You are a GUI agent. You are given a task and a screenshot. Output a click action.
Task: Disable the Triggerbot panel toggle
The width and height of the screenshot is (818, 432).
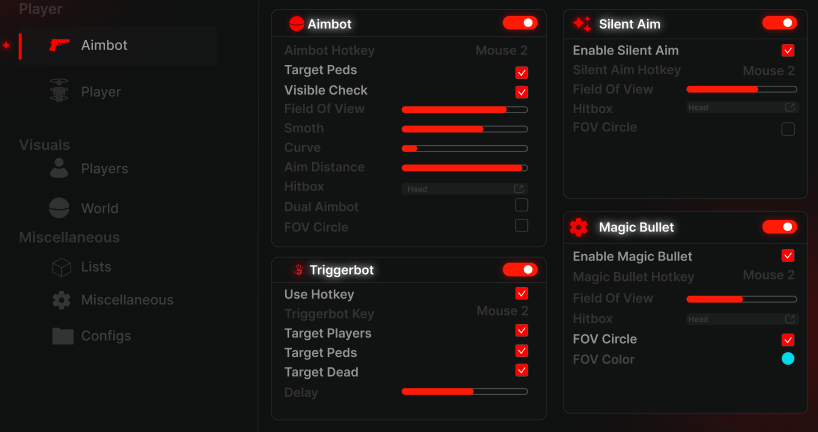[520, 269]
